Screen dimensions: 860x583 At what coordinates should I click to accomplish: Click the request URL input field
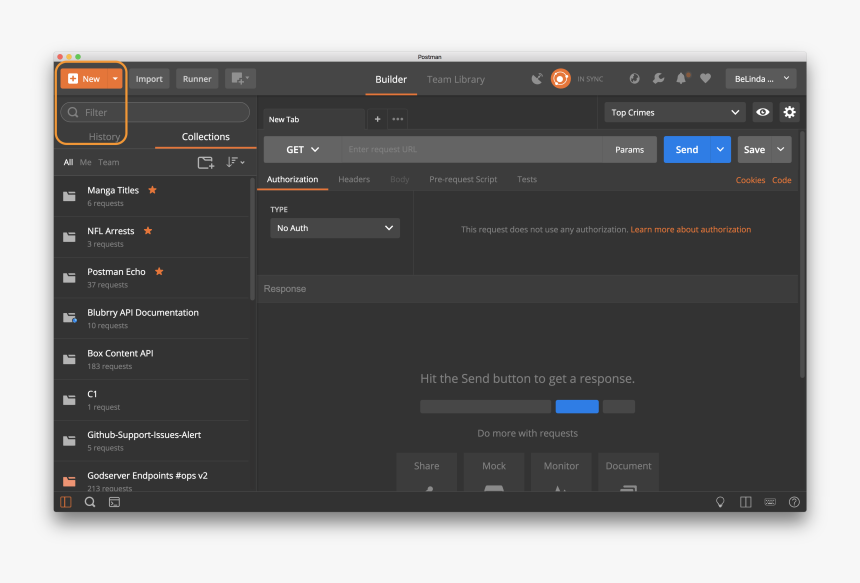click(470, 150)
